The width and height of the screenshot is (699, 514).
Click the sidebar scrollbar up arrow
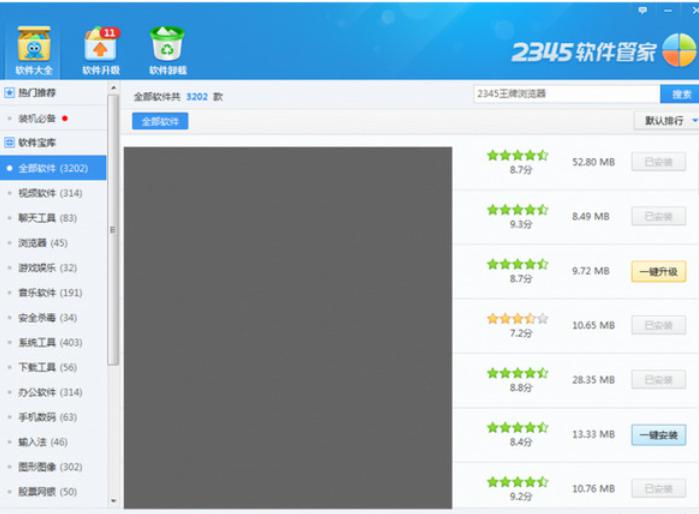click(x=114, y=88)
